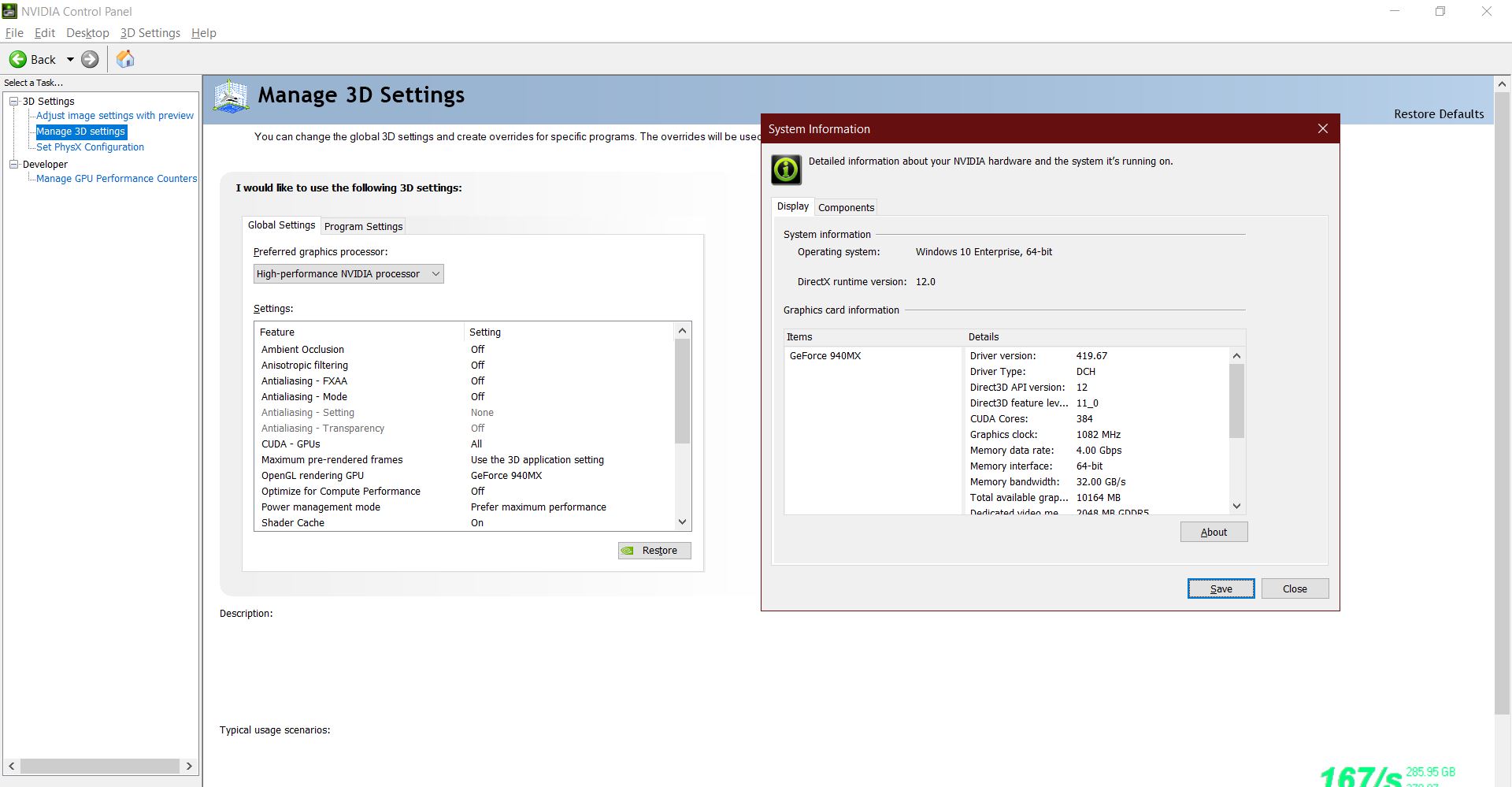Click the Memory bandwidth detail row
Image resolution: width=1512 pixels, height=787 pixels.
1098,482
